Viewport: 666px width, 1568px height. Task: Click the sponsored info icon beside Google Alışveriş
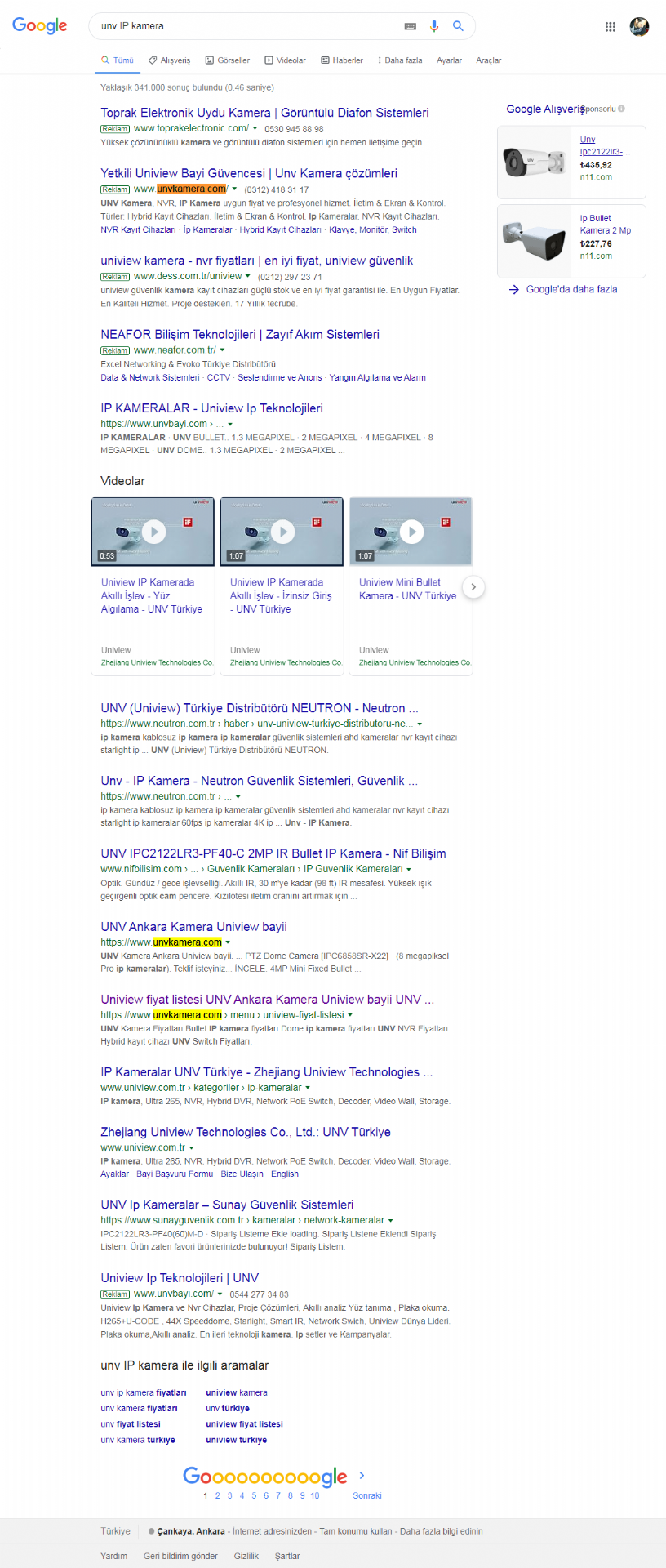621,109
